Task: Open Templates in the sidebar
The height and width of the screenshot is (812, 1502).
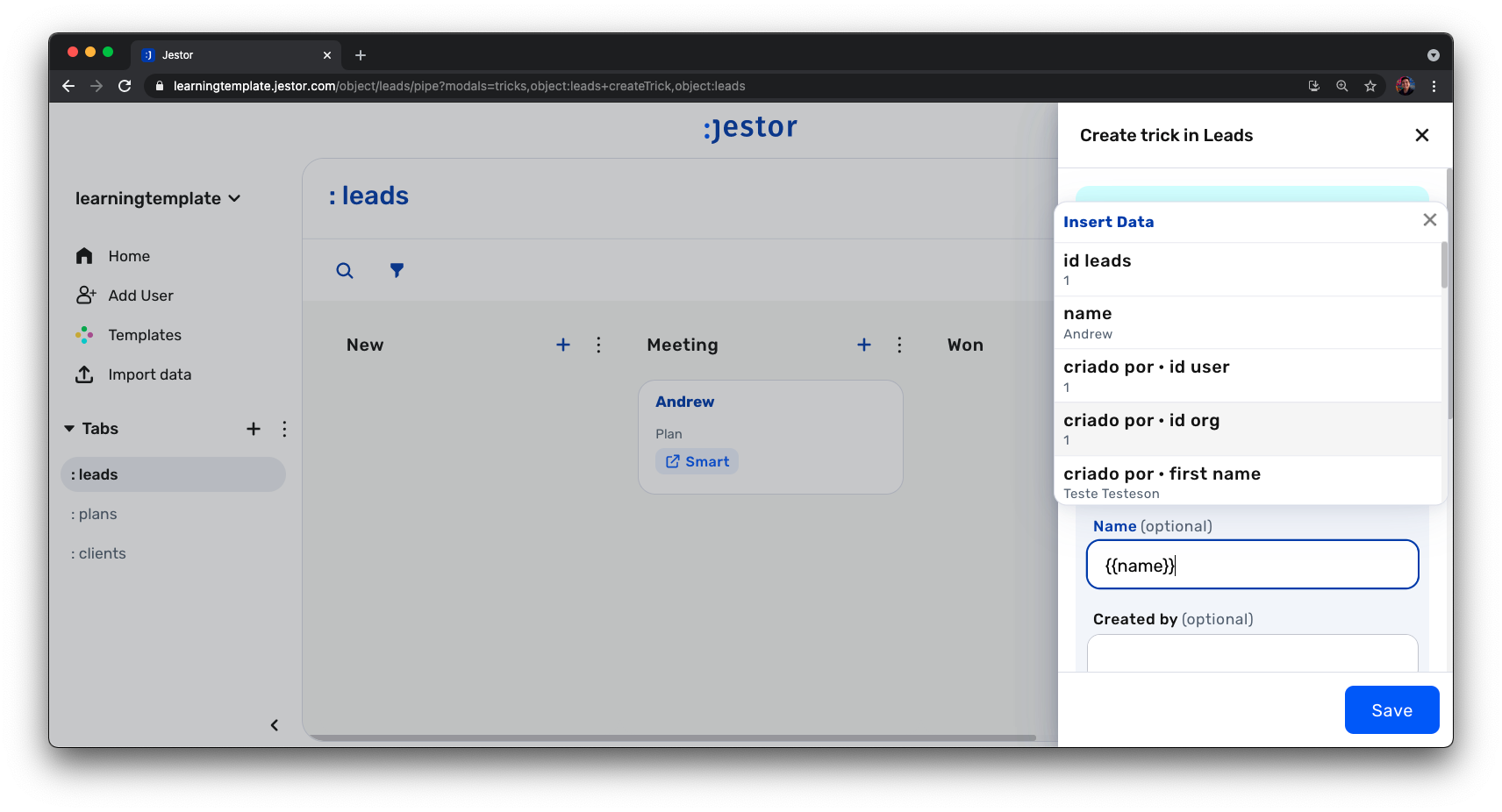Action: coord(145,335)
